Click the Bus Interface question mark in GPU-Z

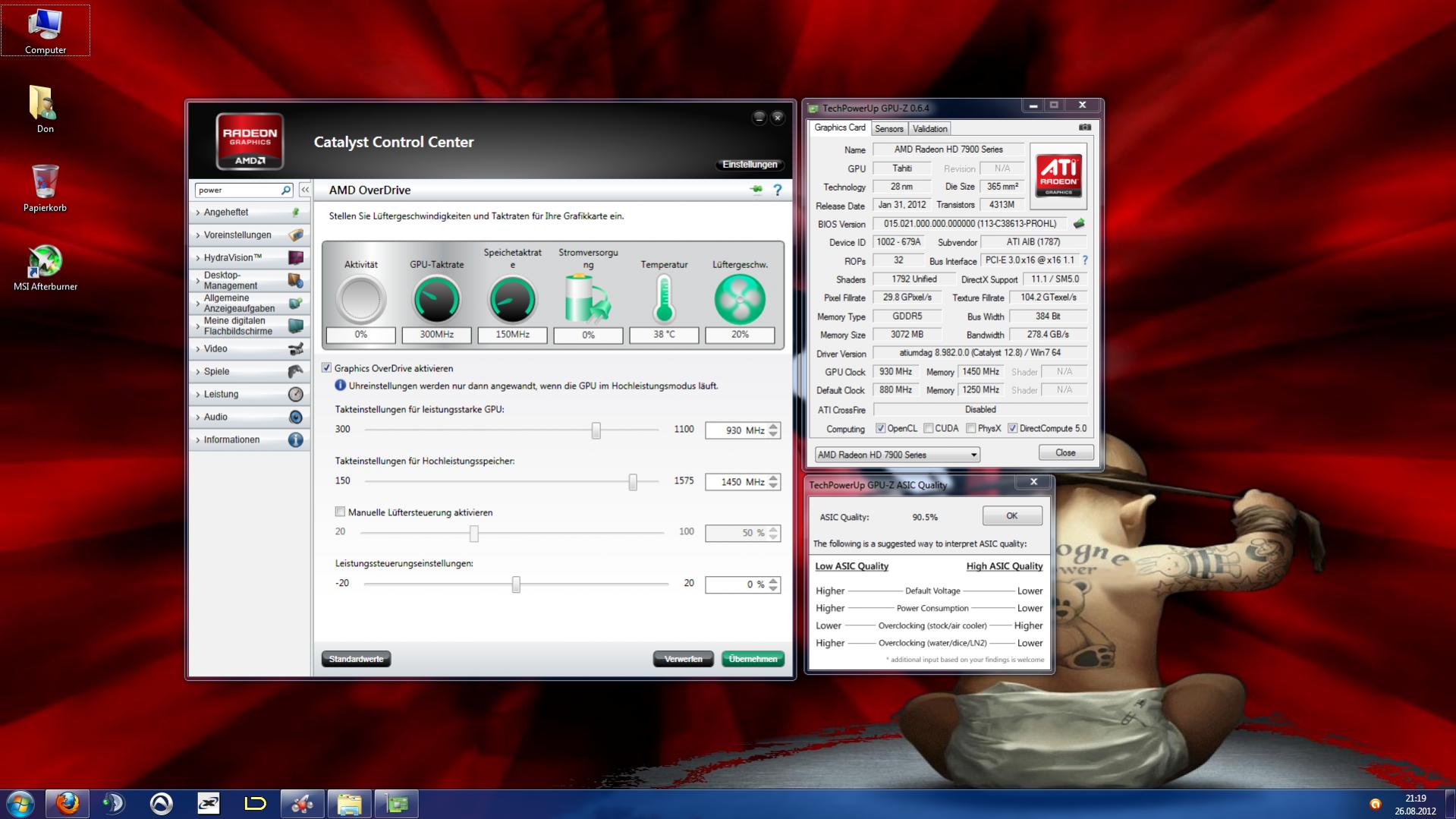[1085, 260]
